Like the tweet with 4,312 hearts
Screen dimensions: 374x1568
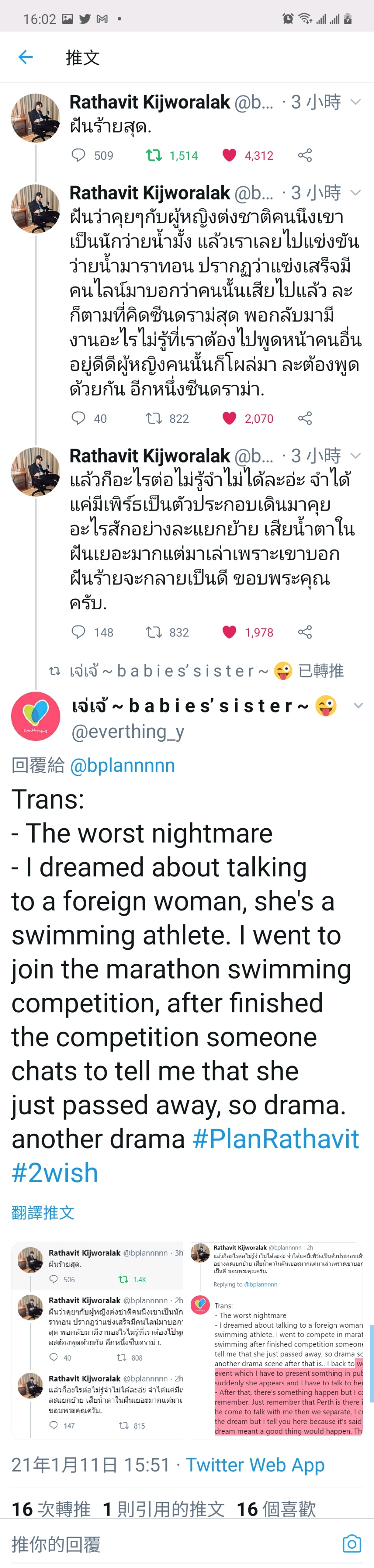coord(229,155)
